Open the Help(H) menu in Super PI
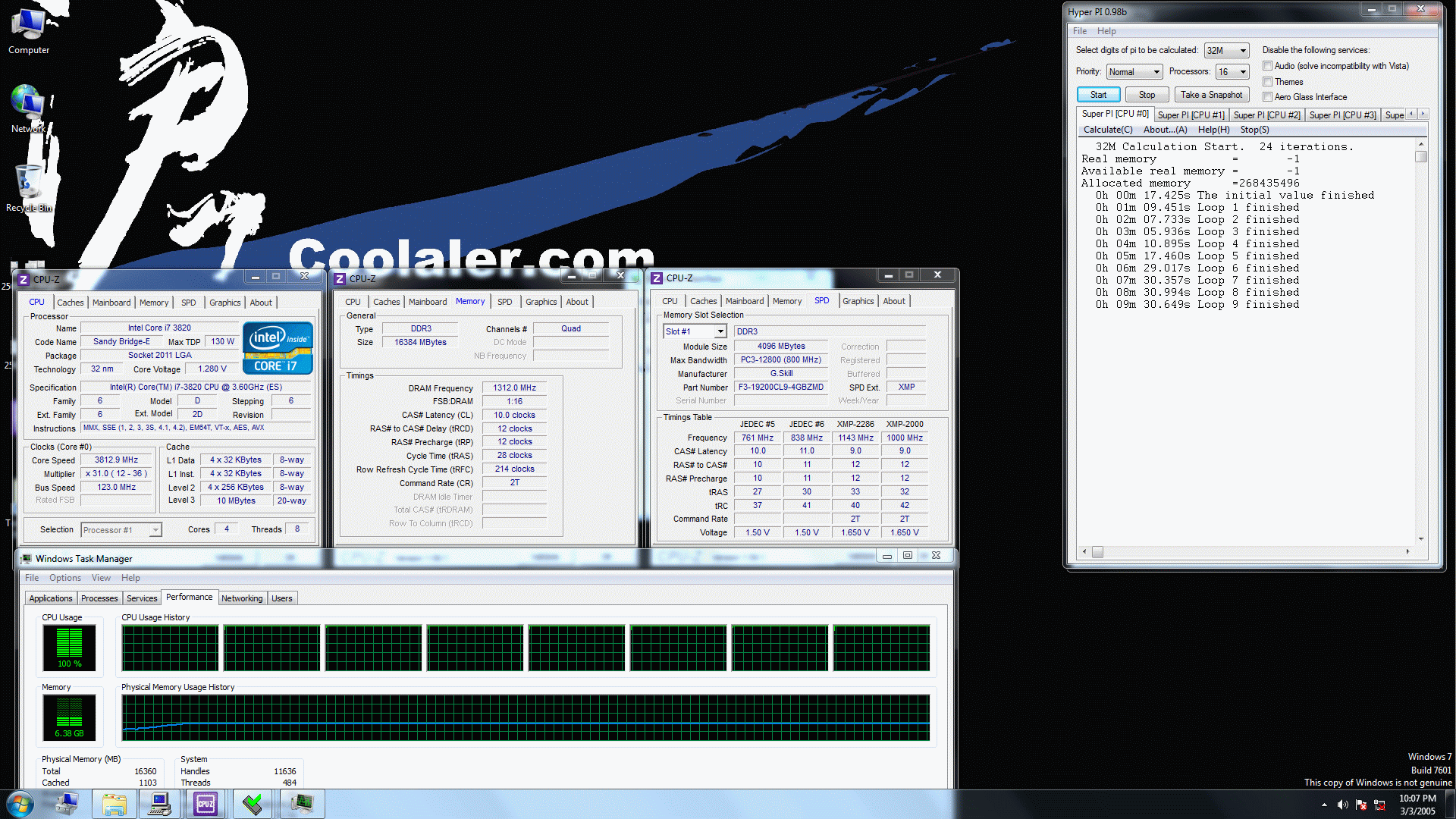1456x819 pixels. [1213, 130]
